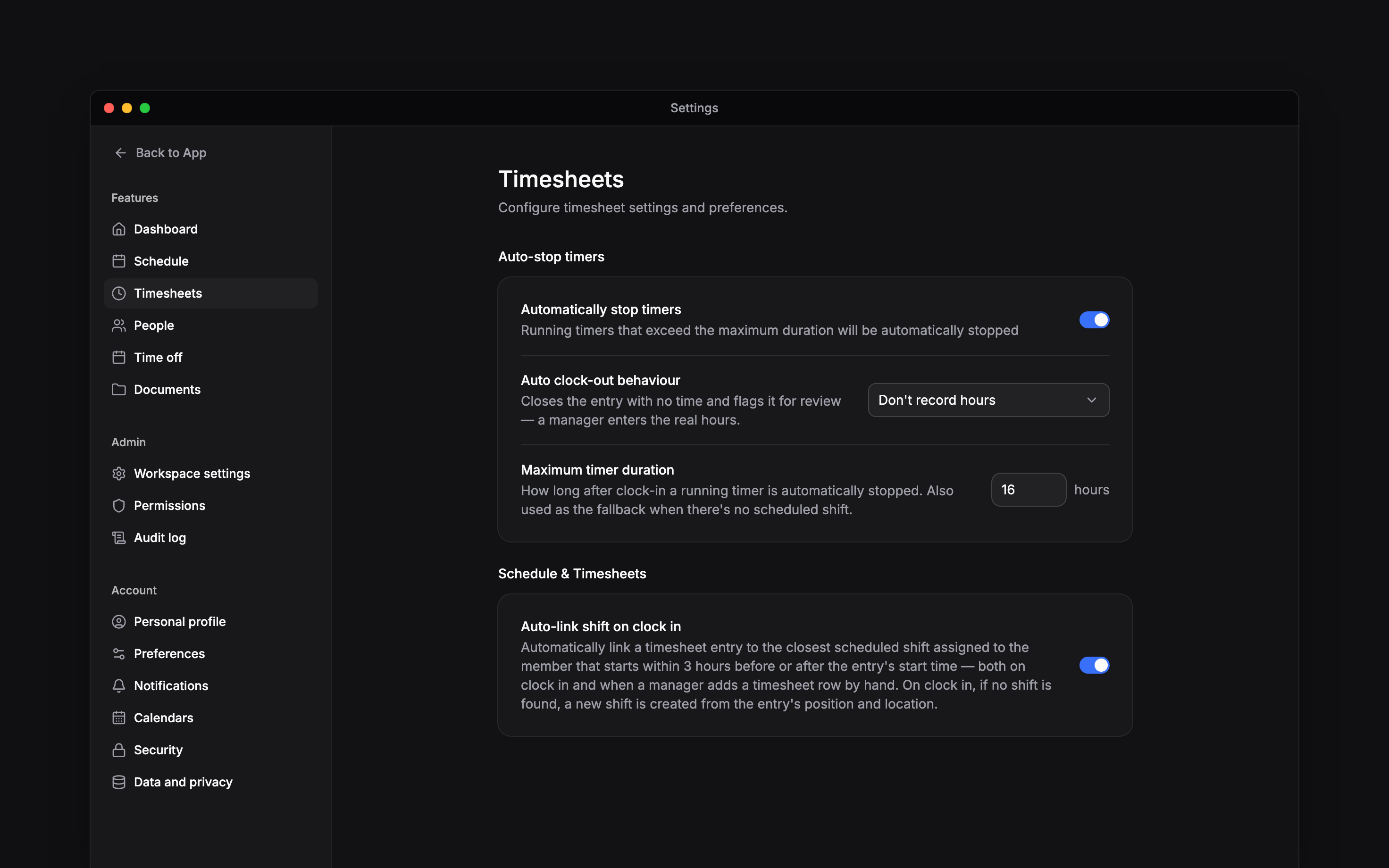Screen dimensions: 1389x868
Task: Click the Timesheets page heading
Action: click(x=561, y=179)
